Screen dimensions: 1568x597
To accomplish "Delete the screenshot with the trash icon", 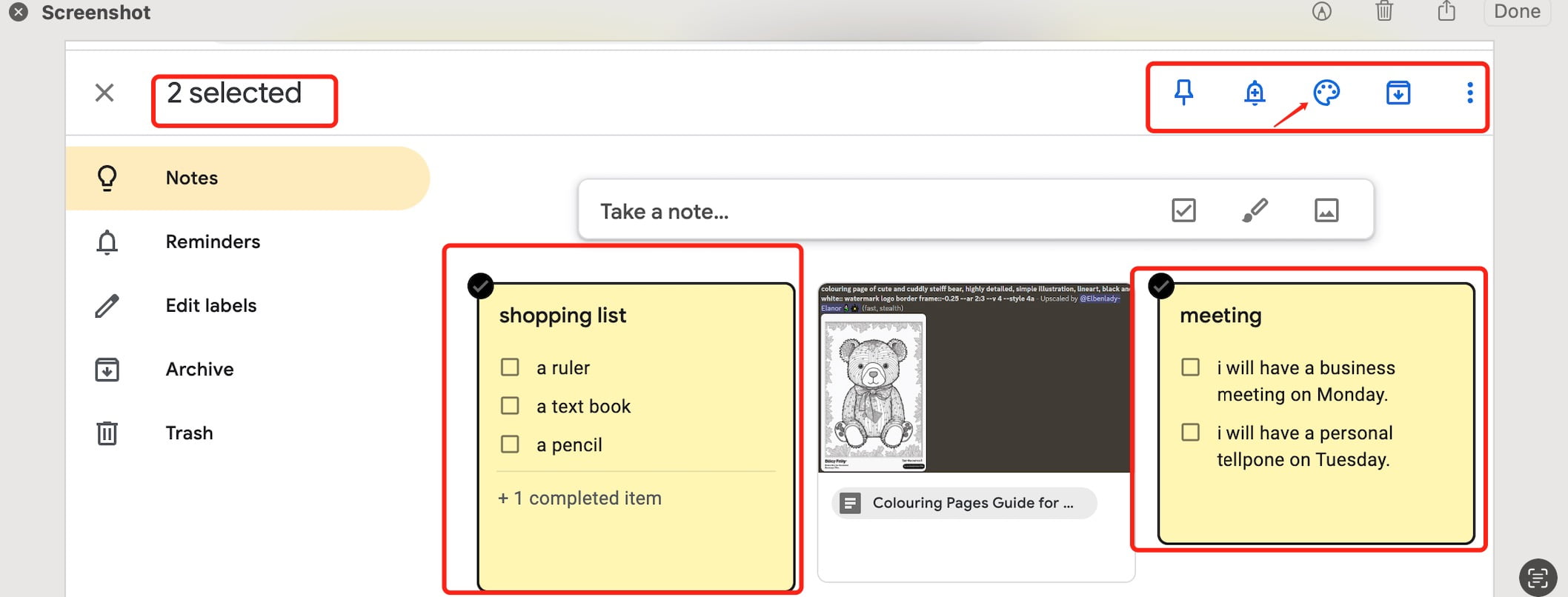I will click(1384, 11).
